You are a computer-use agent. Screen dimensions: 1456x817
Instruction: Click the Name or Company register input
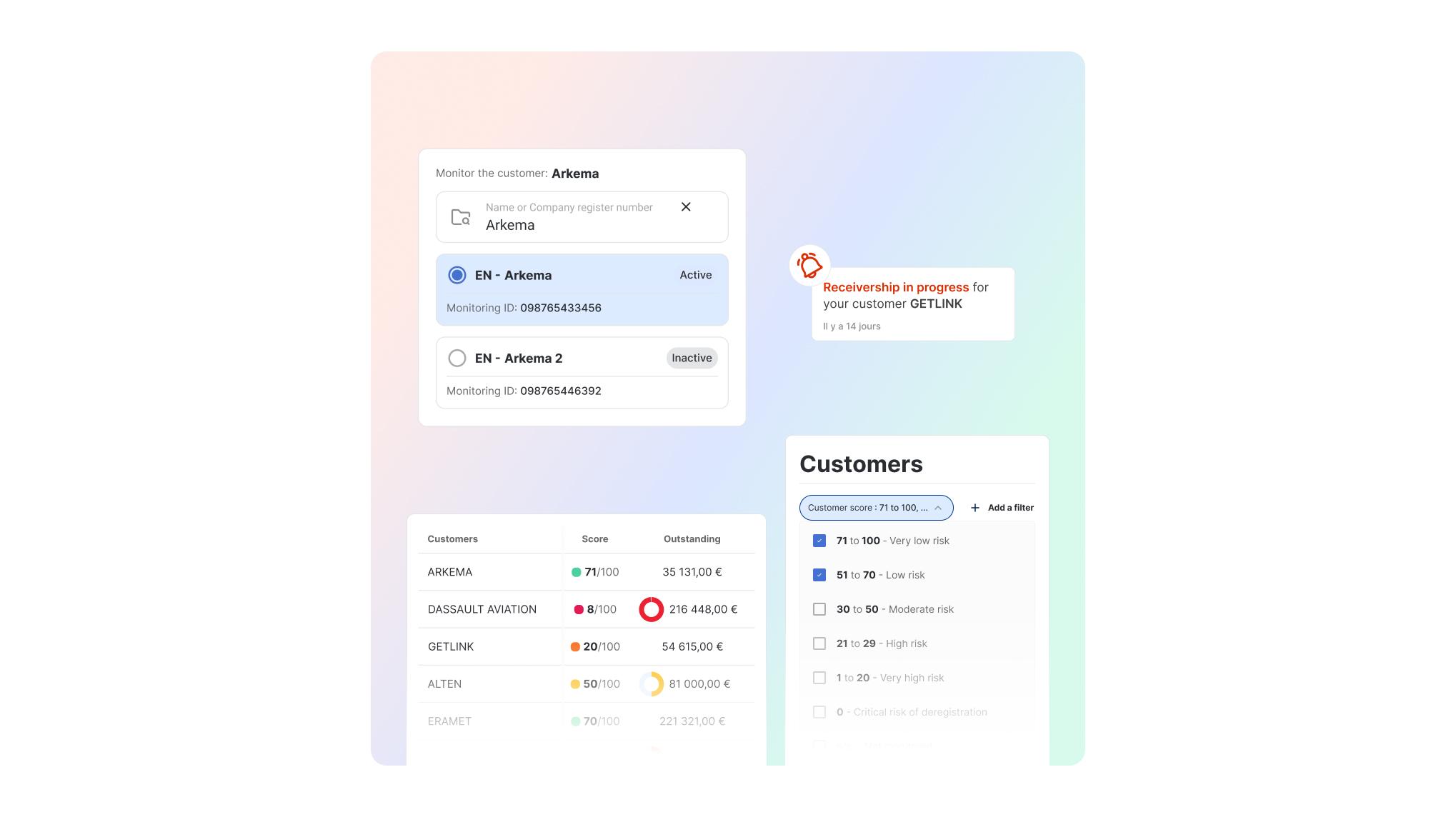(582, 217)
